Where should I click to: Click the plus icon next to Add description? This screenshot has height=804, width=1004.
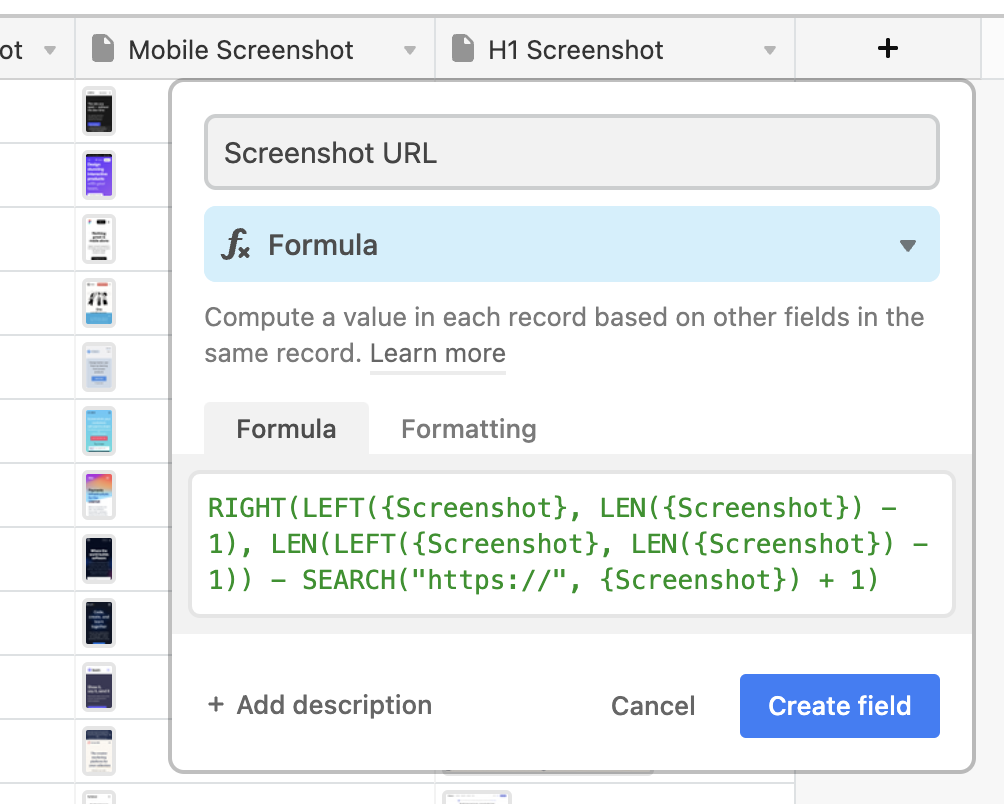[x=216, y=705]
